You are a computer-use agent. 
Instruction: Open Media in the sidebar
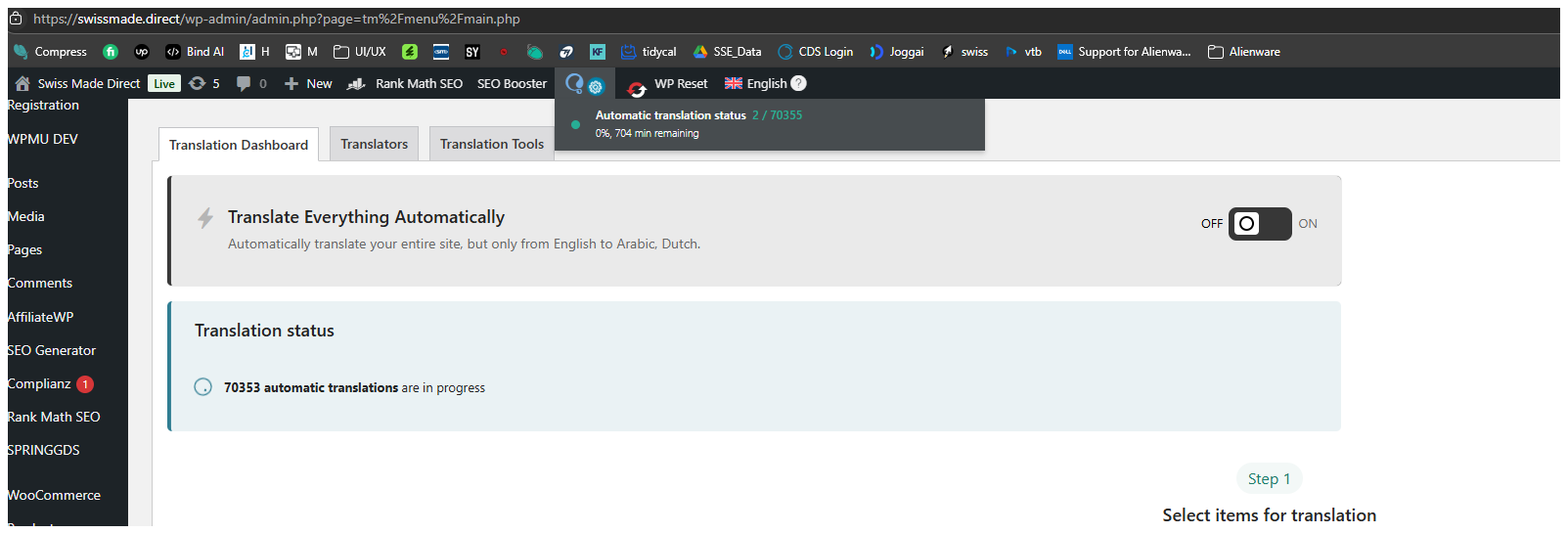(25, 216)
